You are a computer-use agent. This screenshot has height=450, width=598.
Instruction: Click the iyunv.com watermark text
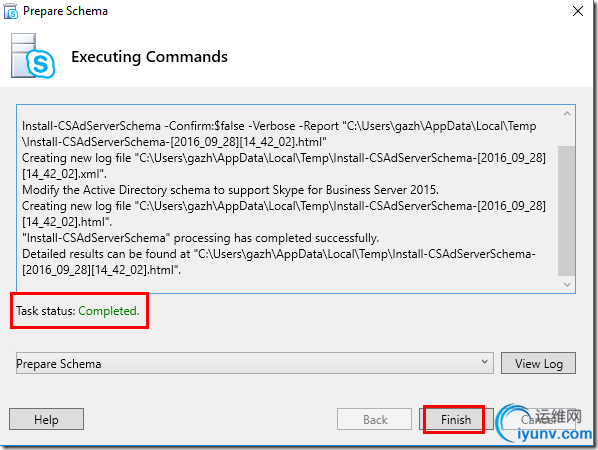(x=555, y=434)
